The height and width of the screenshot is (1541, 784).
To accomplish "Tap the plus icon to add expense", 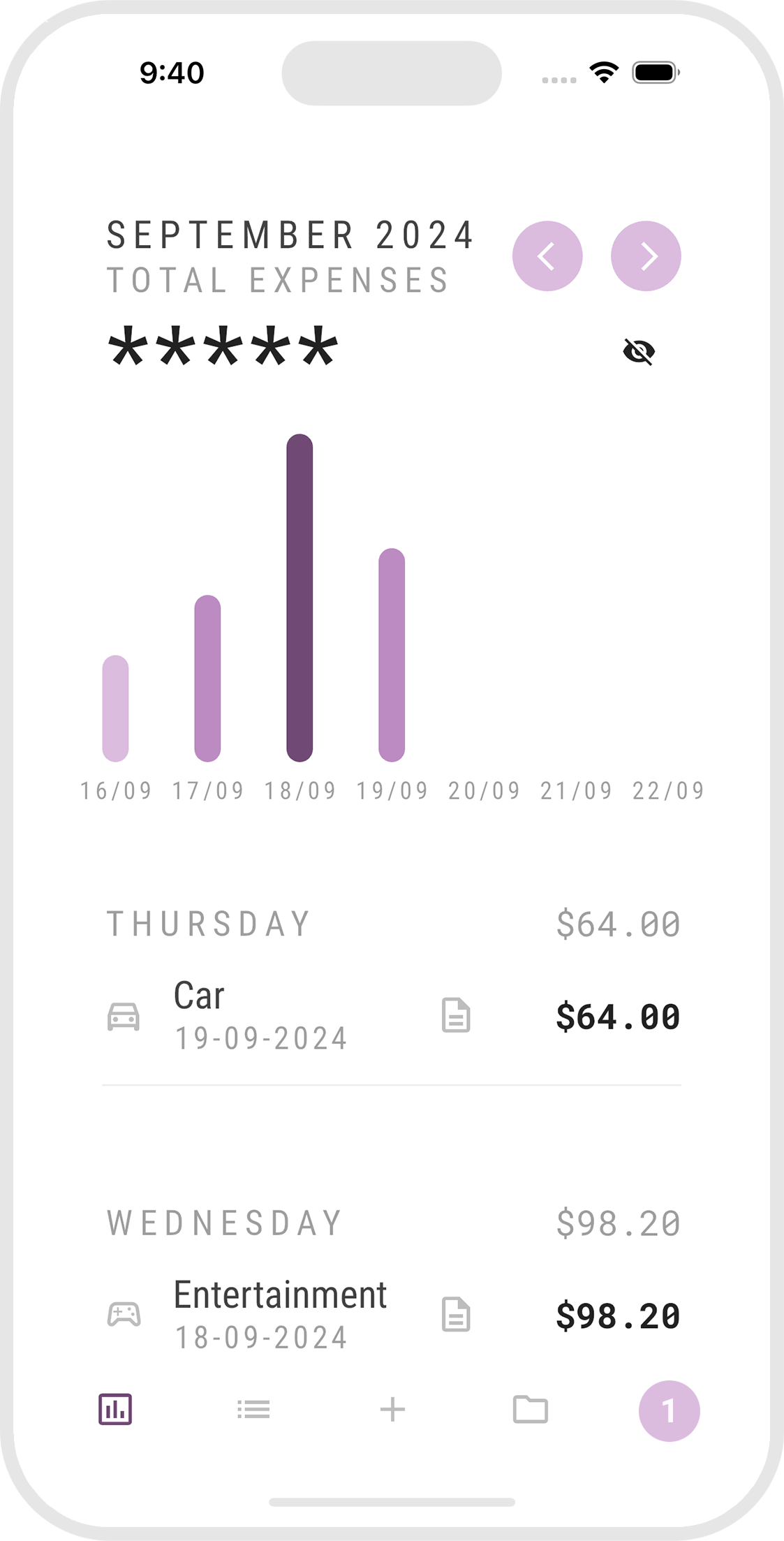I will 392,1409.
